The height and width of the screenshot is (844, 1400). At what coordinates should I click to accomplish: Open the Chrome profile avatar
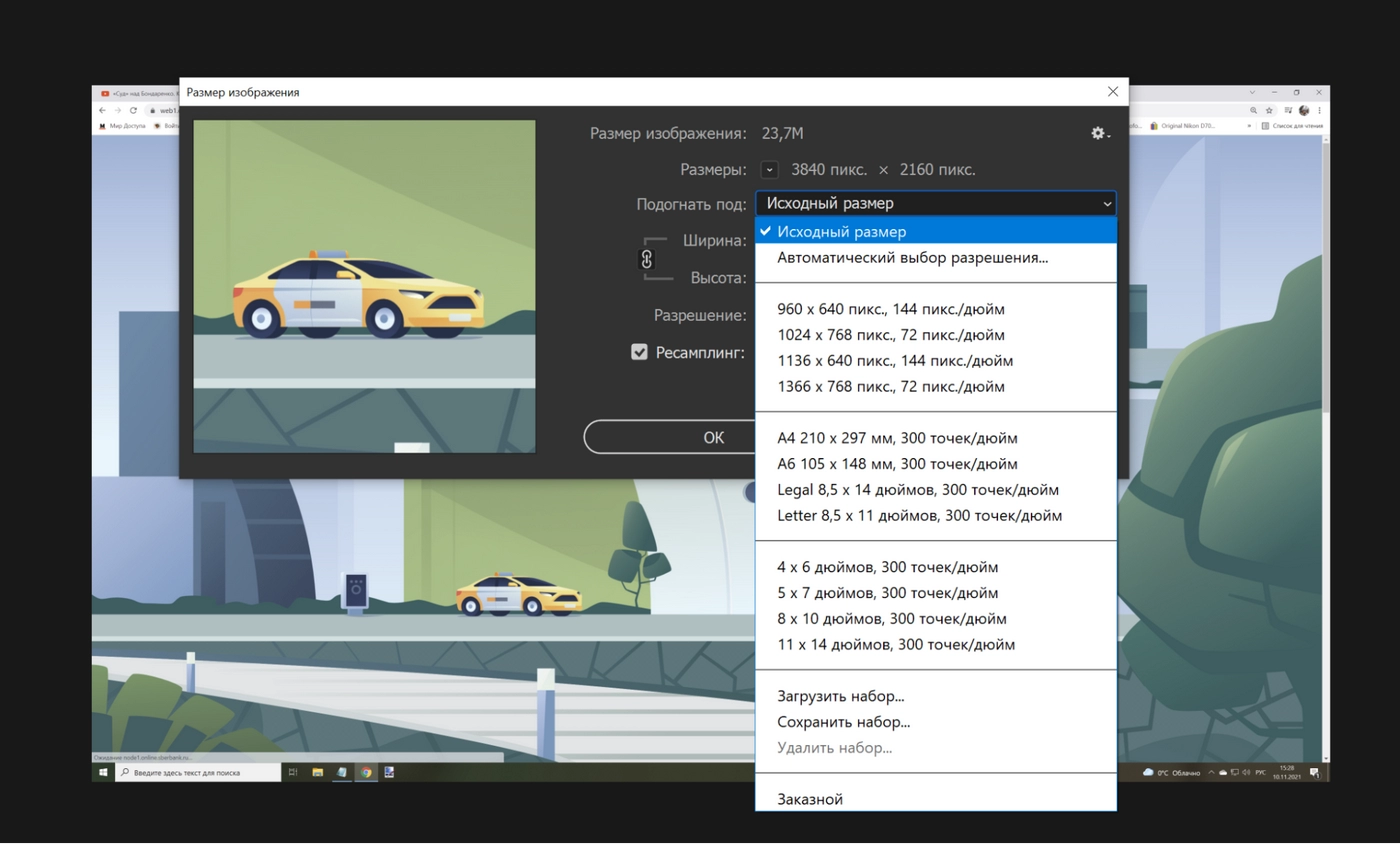[1304, 110]
